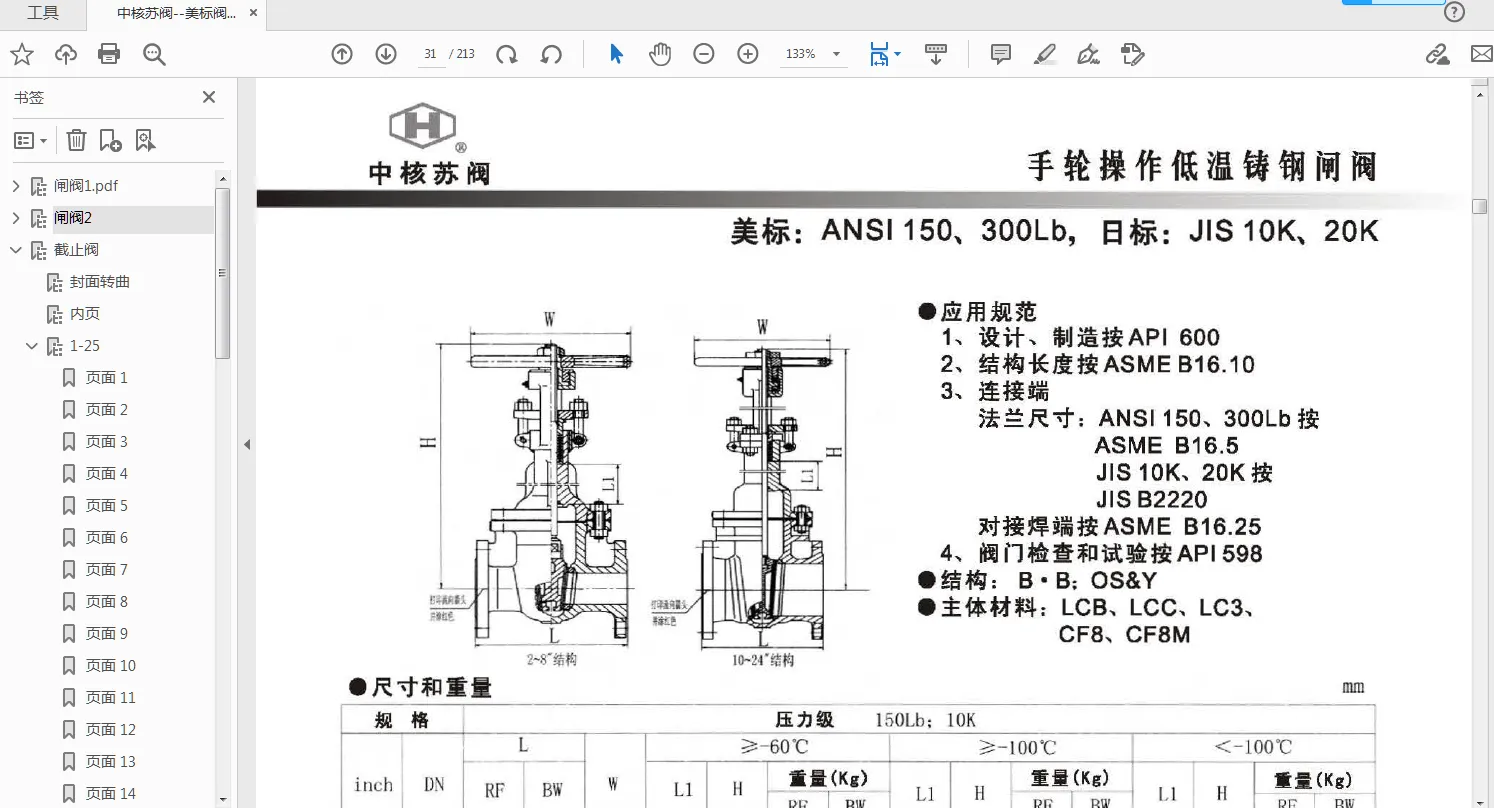Click the cloud upload icon
Viewport: 1494px width, 808px height.
click(66, 54)
